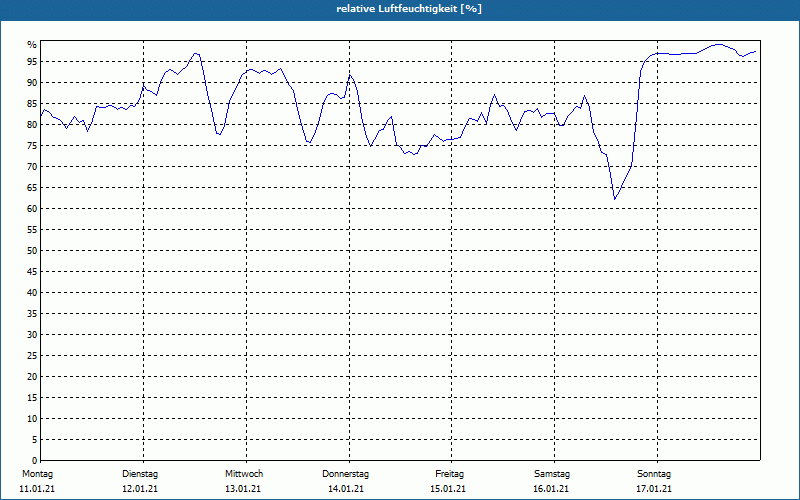Click the date label 13.01.21
Screen dimensions: 800x500
tap(243, 489)
